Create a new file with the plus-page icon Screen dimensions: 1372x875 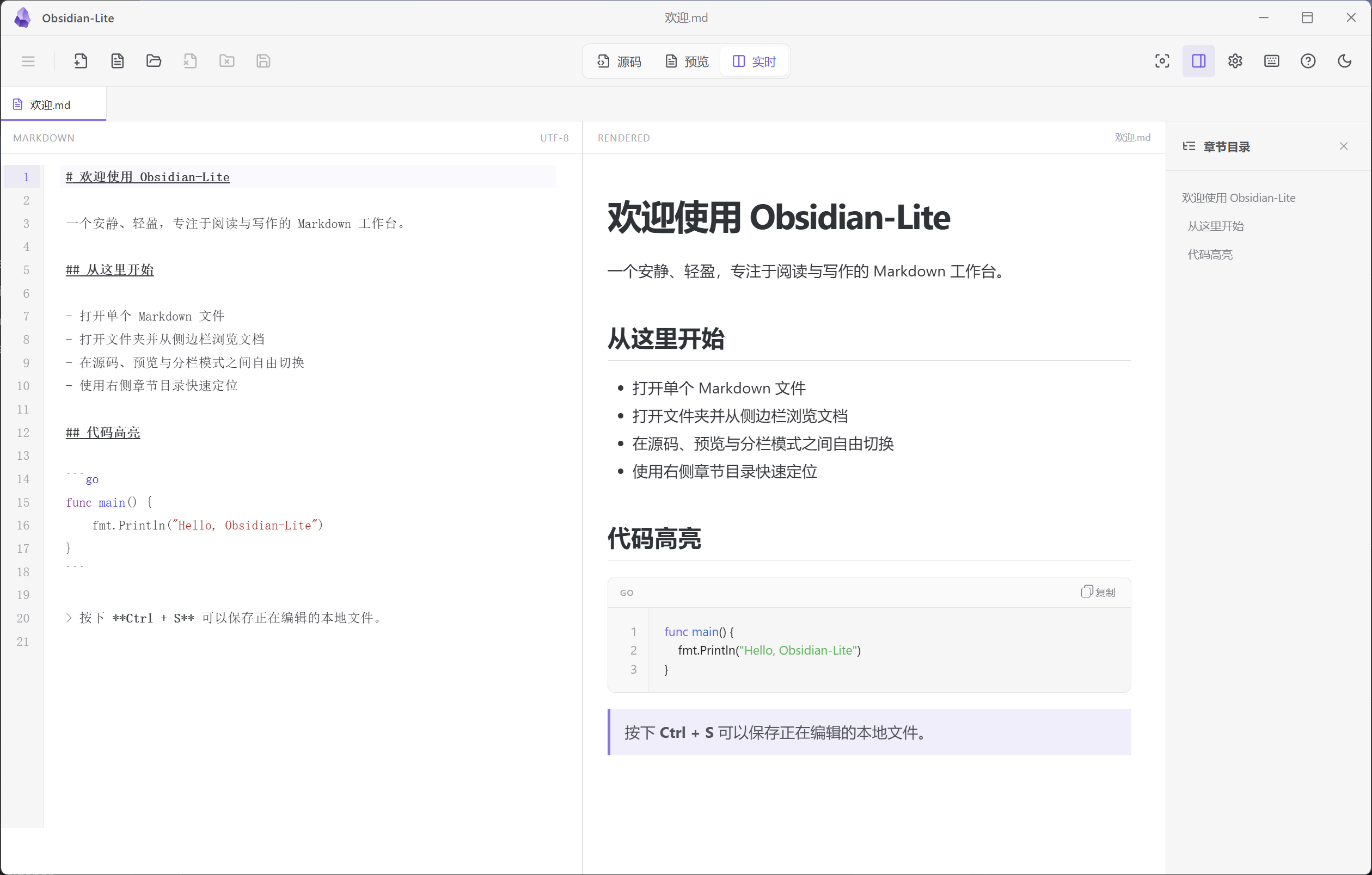pyautogui.click(x=81, y=61)
